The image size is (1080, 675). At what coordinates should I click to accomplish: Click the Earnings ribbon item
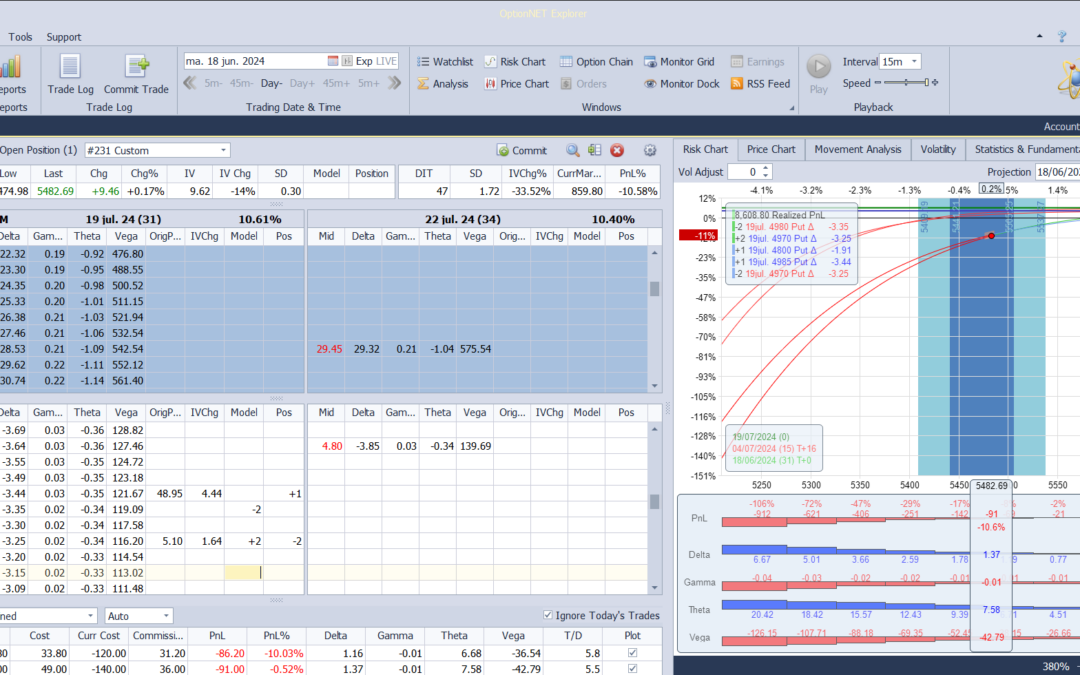click(757, 61)
